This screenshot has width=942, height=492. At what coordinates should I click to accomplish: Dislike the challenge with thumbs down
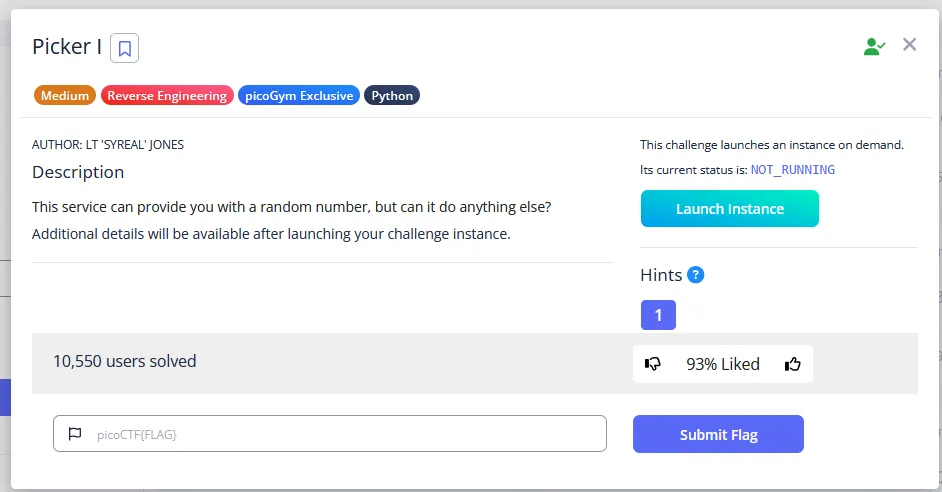point(653,364)
